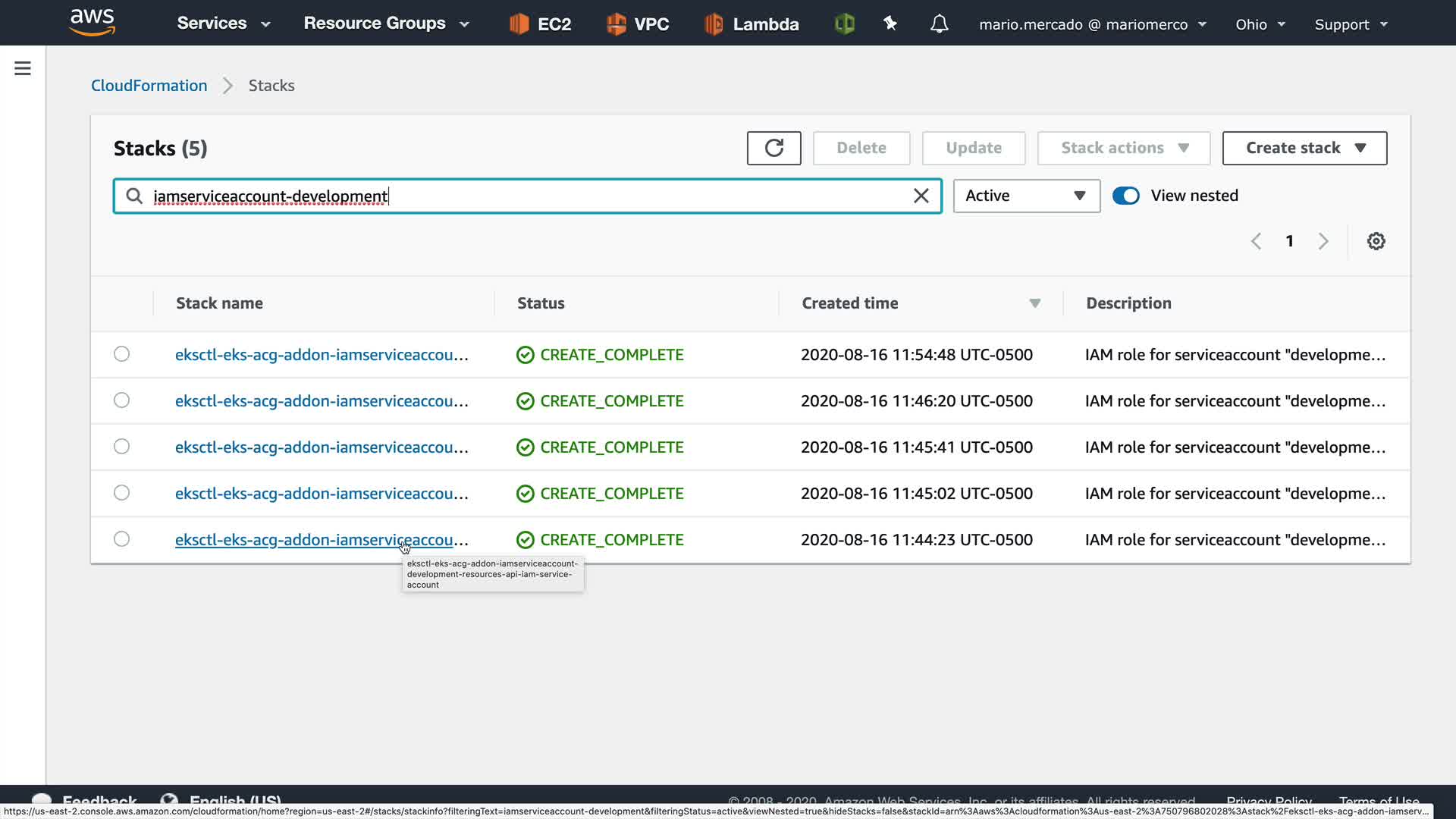Open the table preferences gear icon
Image resolution: width=1456 pixels, height=819 pixels.
pos(1376,241)
